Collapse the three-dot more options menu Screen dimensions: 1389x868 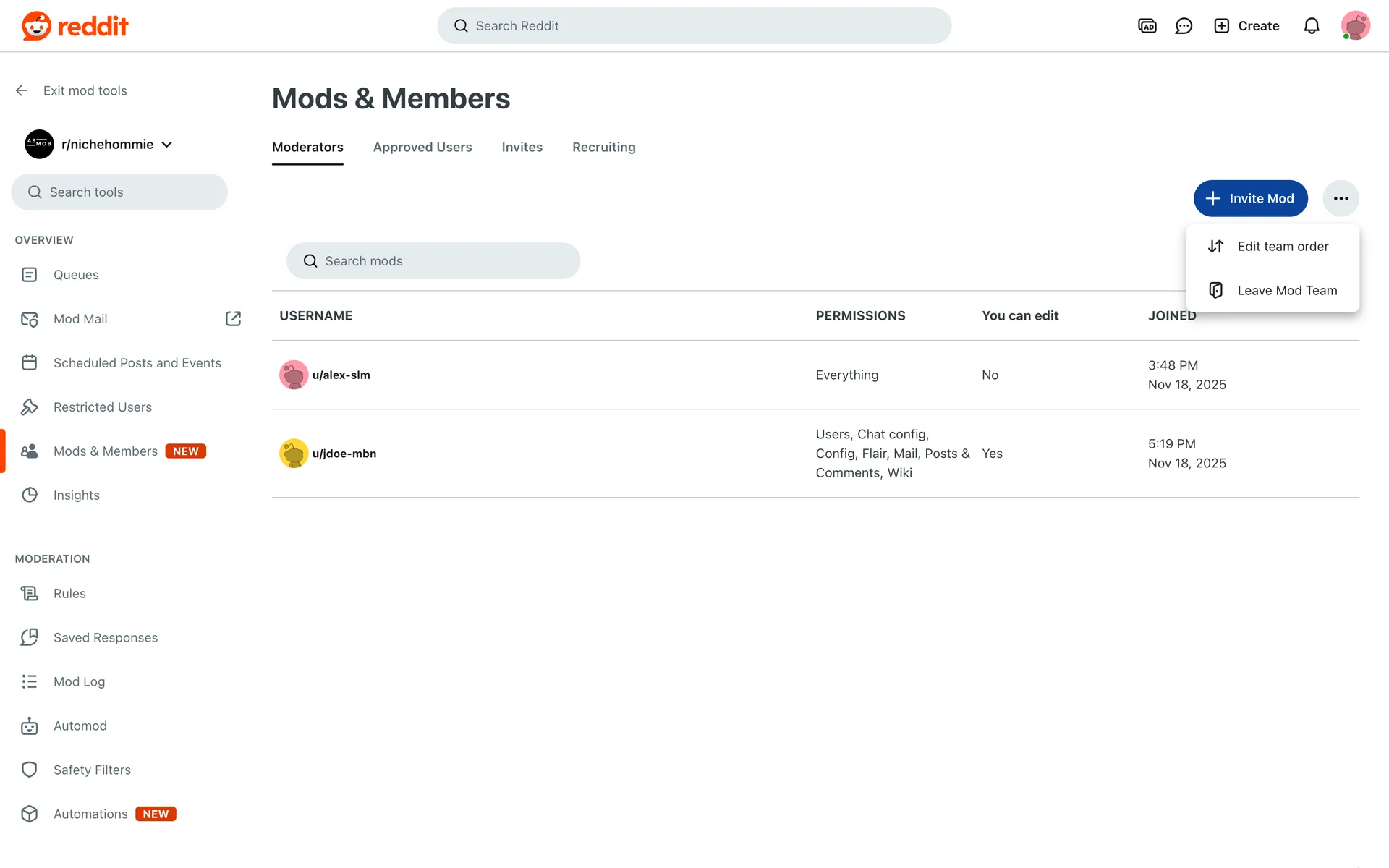[1341, 198]
